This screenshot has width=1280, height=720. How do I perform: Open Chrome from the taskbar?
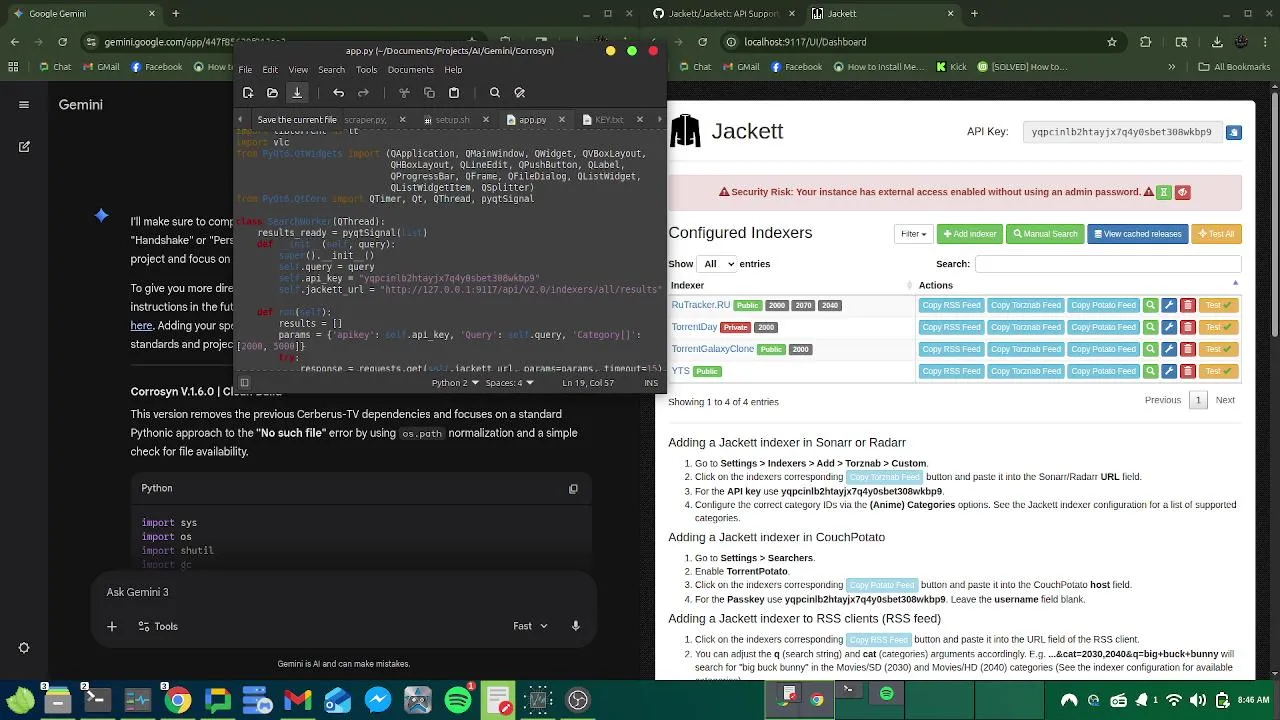(178, 700)
